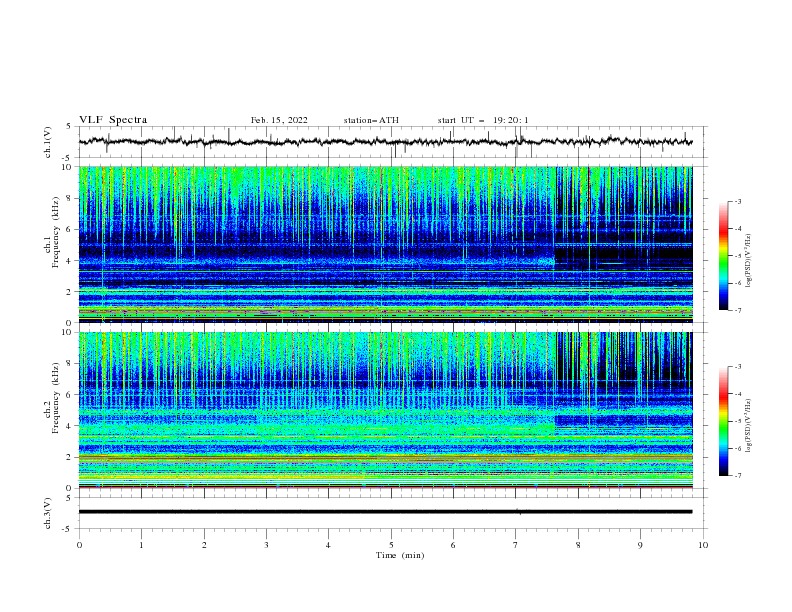Click time axis tick label "0" at bottom

click(79, 545)
